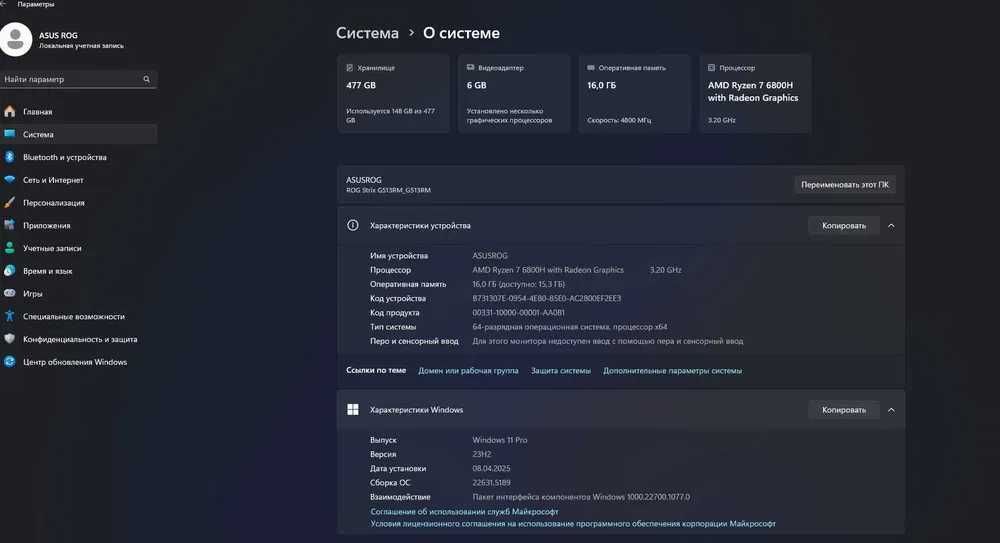The image size is (1000, 543).
Task: Click the ASUS ROG user avatar
Action: 16,40
